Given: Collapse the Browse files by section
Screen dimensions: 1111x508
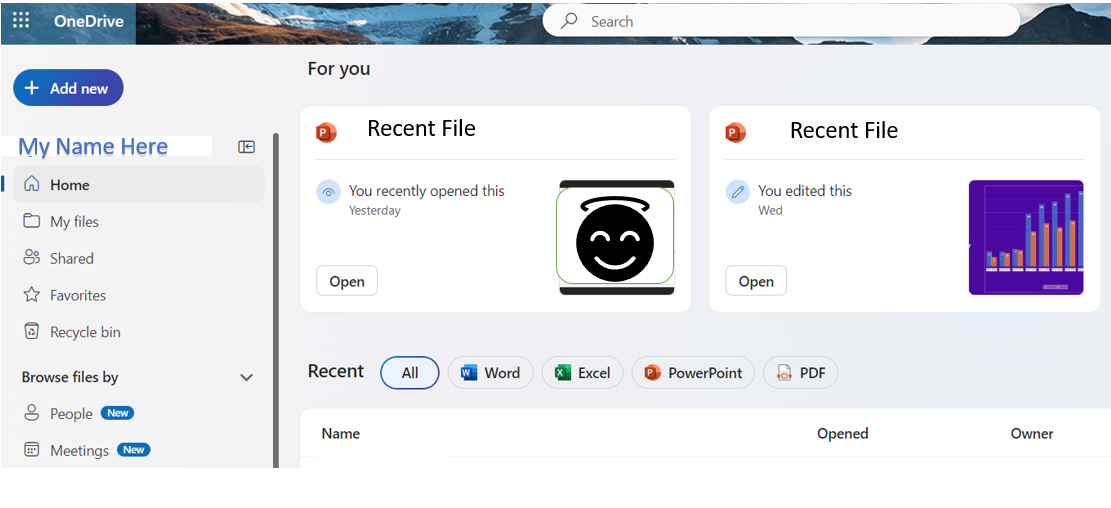Looking at the screenshot, I should click(247, 378).
